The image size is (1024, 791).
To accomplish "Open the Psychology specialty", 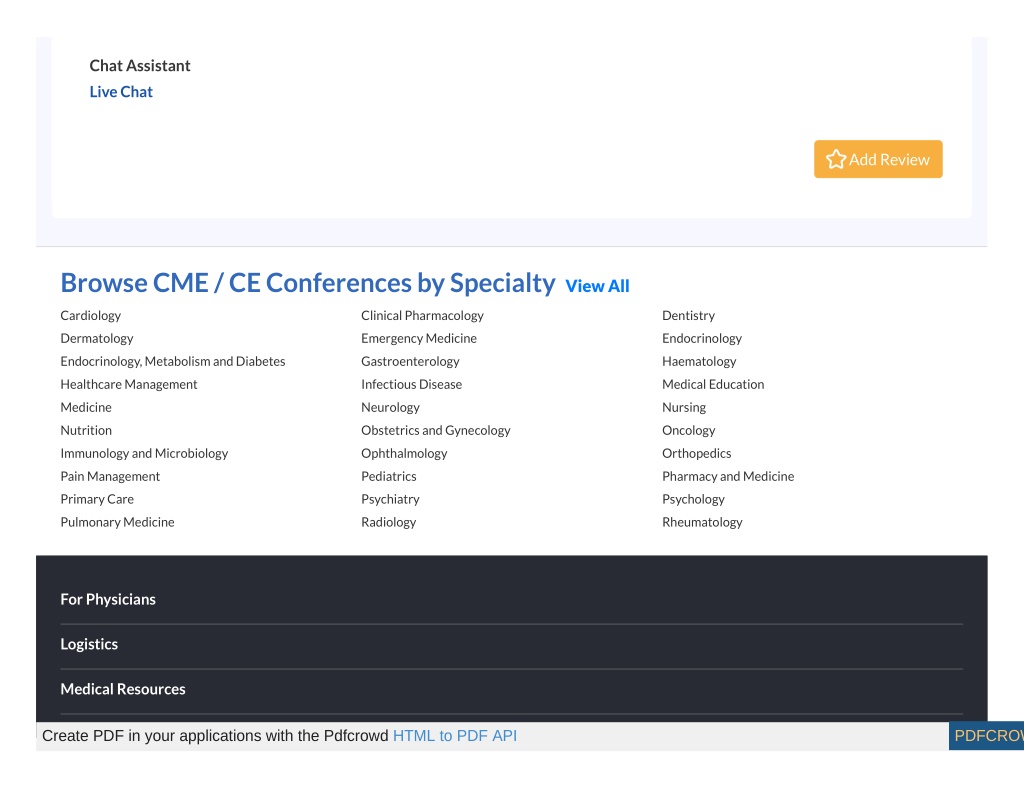I will tap(694, 499).
